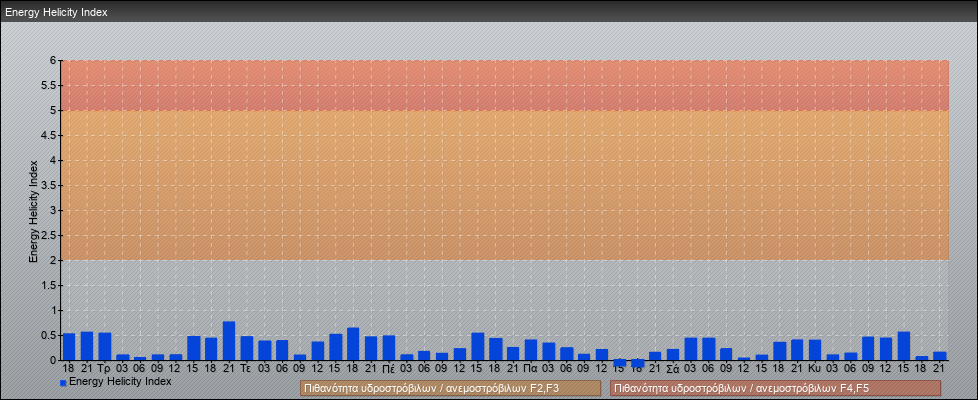Image resolution: width=978 pixels, height=400 pixels.
Task: Click the Τε day label on x-axis
Action: (x=246, y=368)
